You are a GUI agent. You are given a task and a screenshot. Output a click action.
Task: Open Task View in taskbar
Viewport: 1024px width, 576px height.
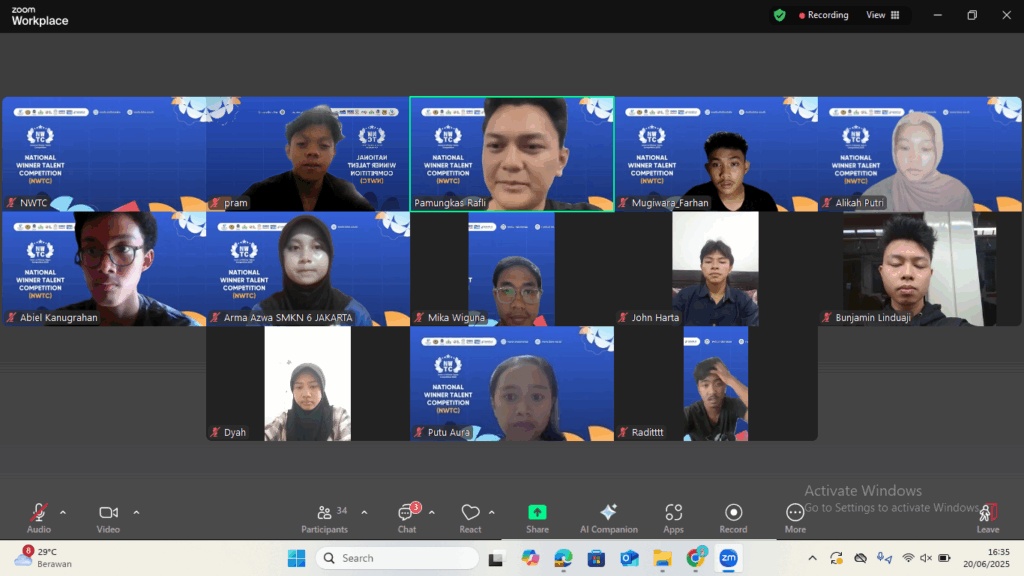tap(496, 558)
